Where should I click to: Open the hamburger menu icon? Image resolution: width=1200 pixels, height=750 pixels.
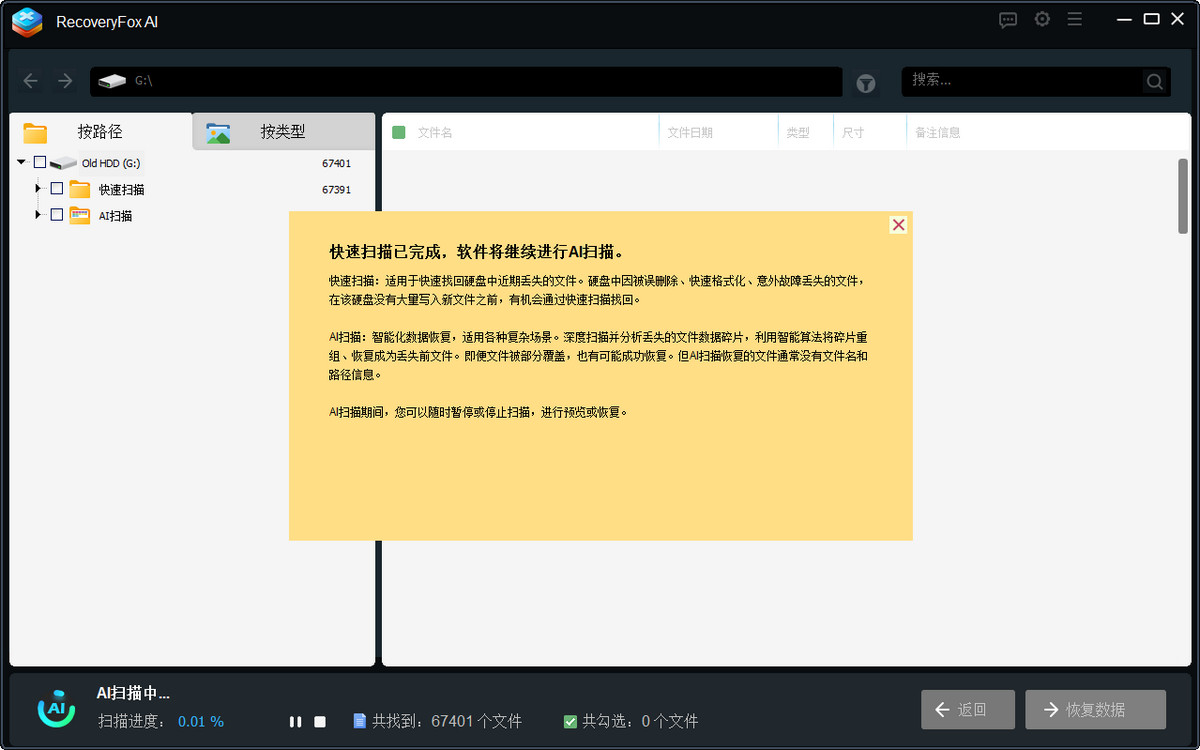1075,19
